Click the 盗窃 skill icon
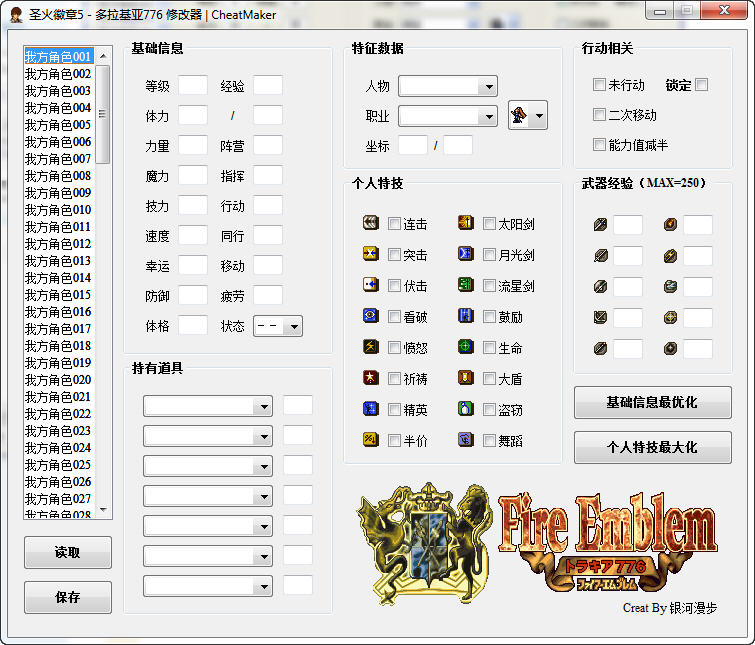Screen dimensions: 755x645 click(466, 409)
